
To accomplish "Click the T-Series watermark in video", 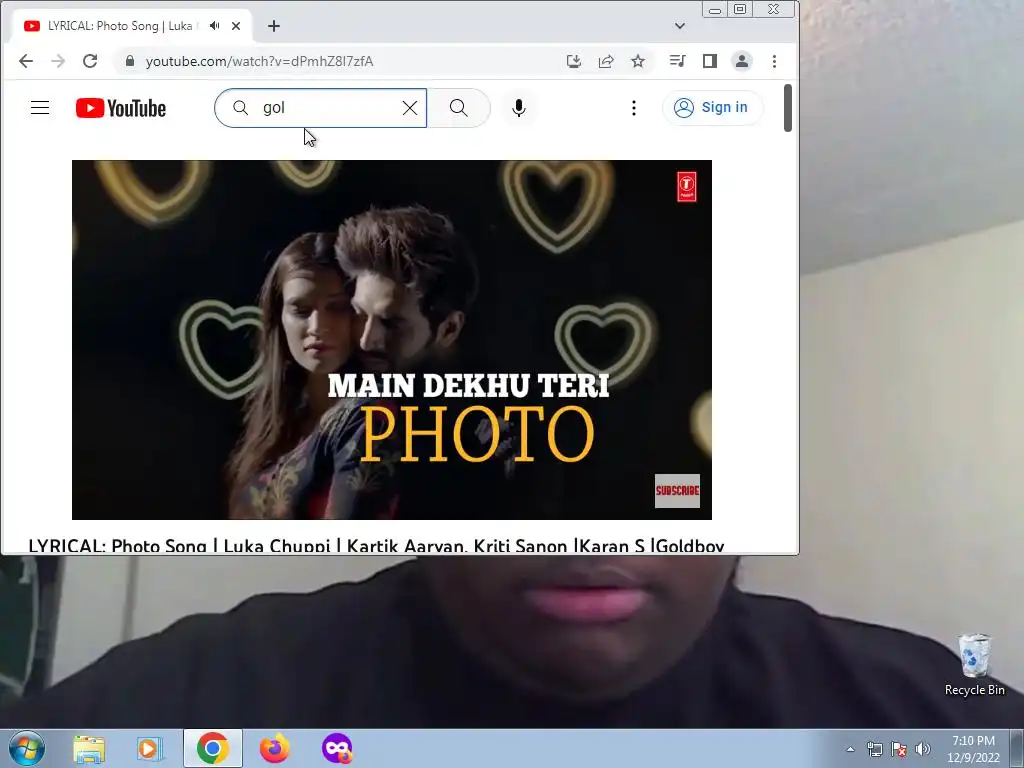I will coord(686,187).
